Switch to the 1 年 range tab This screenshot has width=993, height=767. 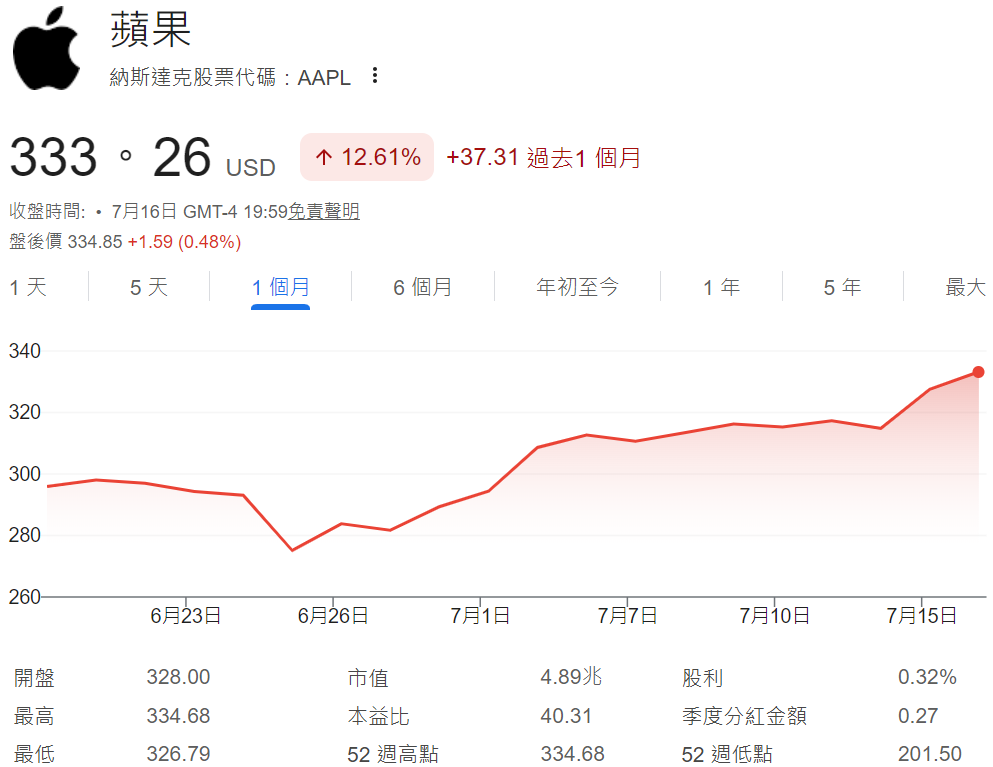721,288
